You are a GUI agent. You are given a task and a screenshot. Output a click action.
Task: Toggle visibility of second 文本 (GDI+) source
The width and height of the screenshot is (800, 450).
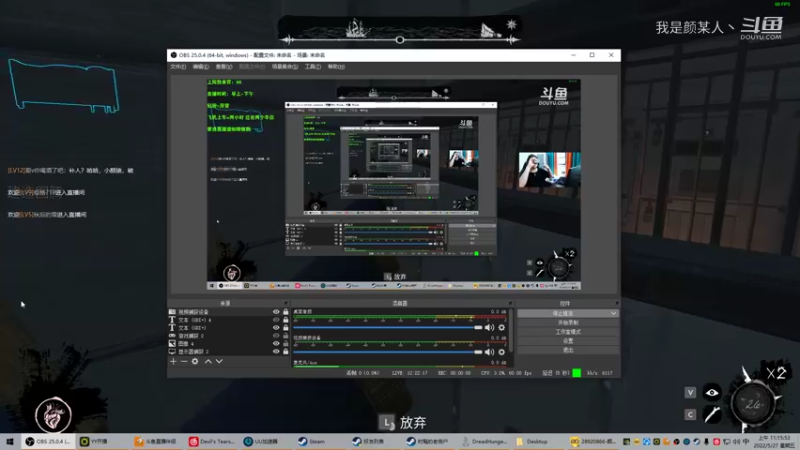click(276, 328)
